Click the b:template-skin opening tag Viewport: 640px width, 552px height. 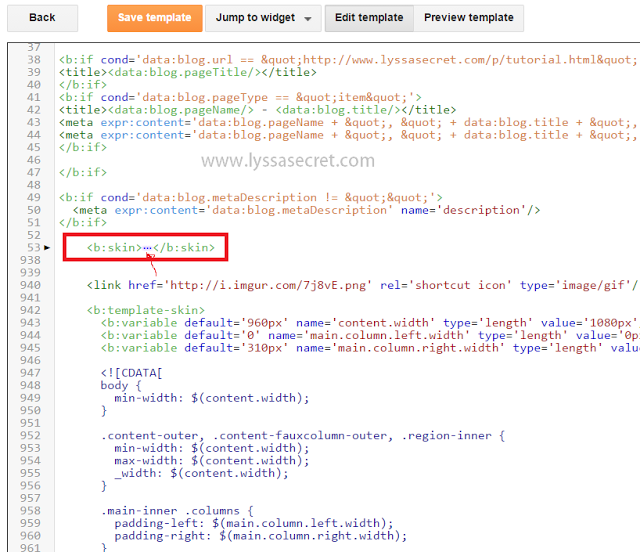[146, 310]
